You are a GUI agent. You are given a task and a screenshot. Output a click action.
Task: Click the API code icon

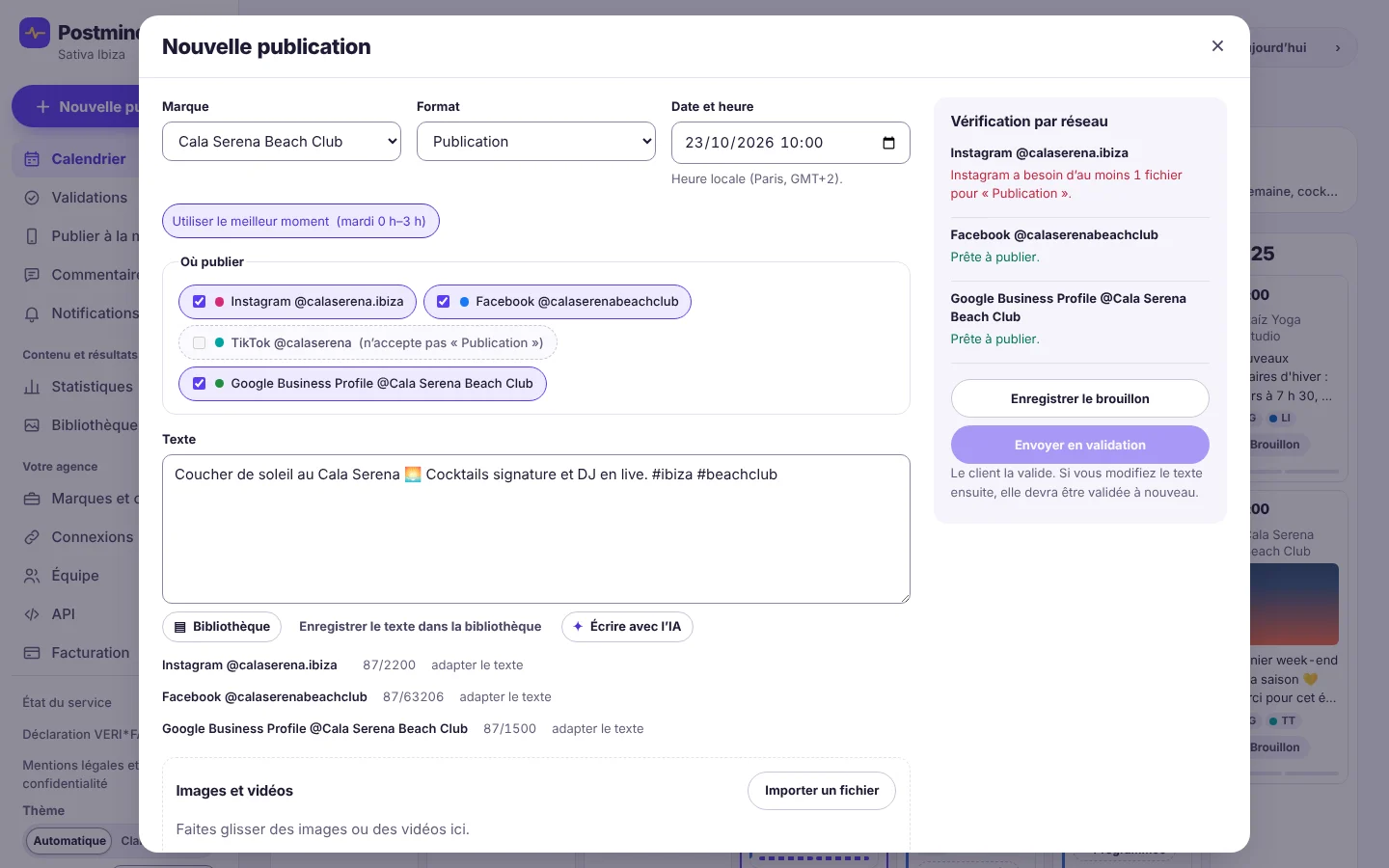[x=32, y=614]
